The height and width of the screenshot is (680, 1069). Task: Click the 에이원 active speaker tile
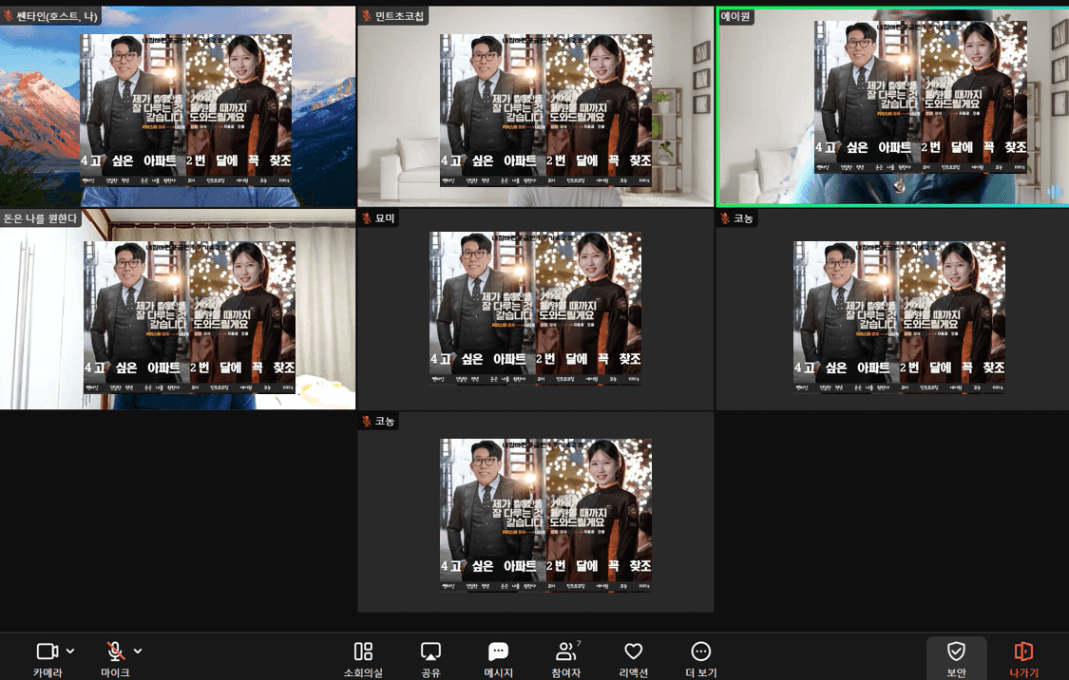(892, 106)
